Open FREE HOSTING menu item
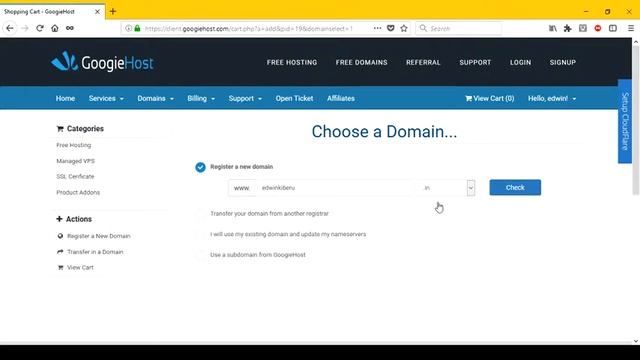This screenshot has width=640, height=360. [x=292, y=62]
